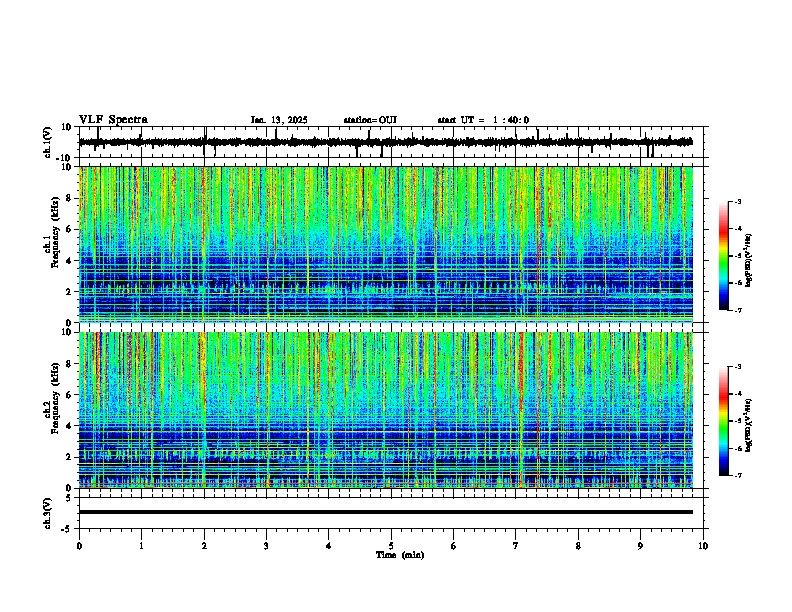Click the thick black ch.3 signal line
Viewport: 792px width, 612px height.
(x=386, y=512)
